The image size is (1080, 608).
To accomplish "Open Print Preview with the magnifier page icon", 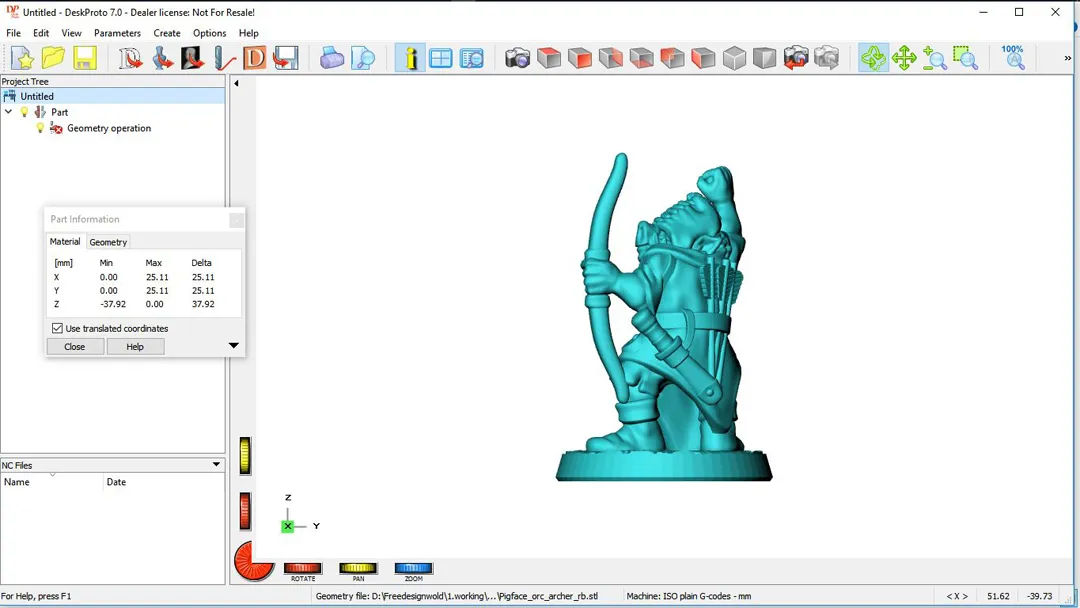I will [x=363, y=59].
